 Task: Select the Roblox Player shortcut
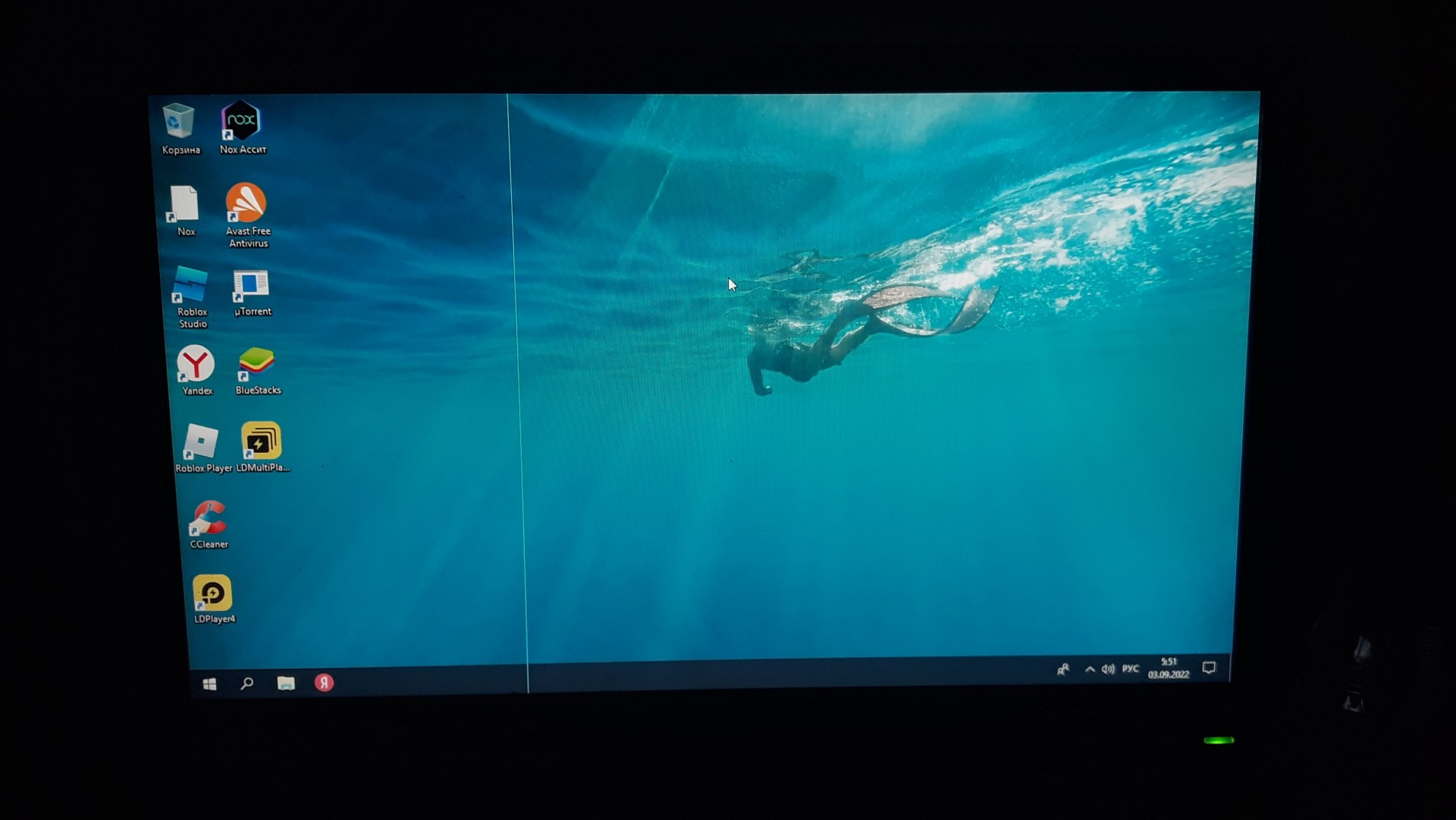click(201, 442)
